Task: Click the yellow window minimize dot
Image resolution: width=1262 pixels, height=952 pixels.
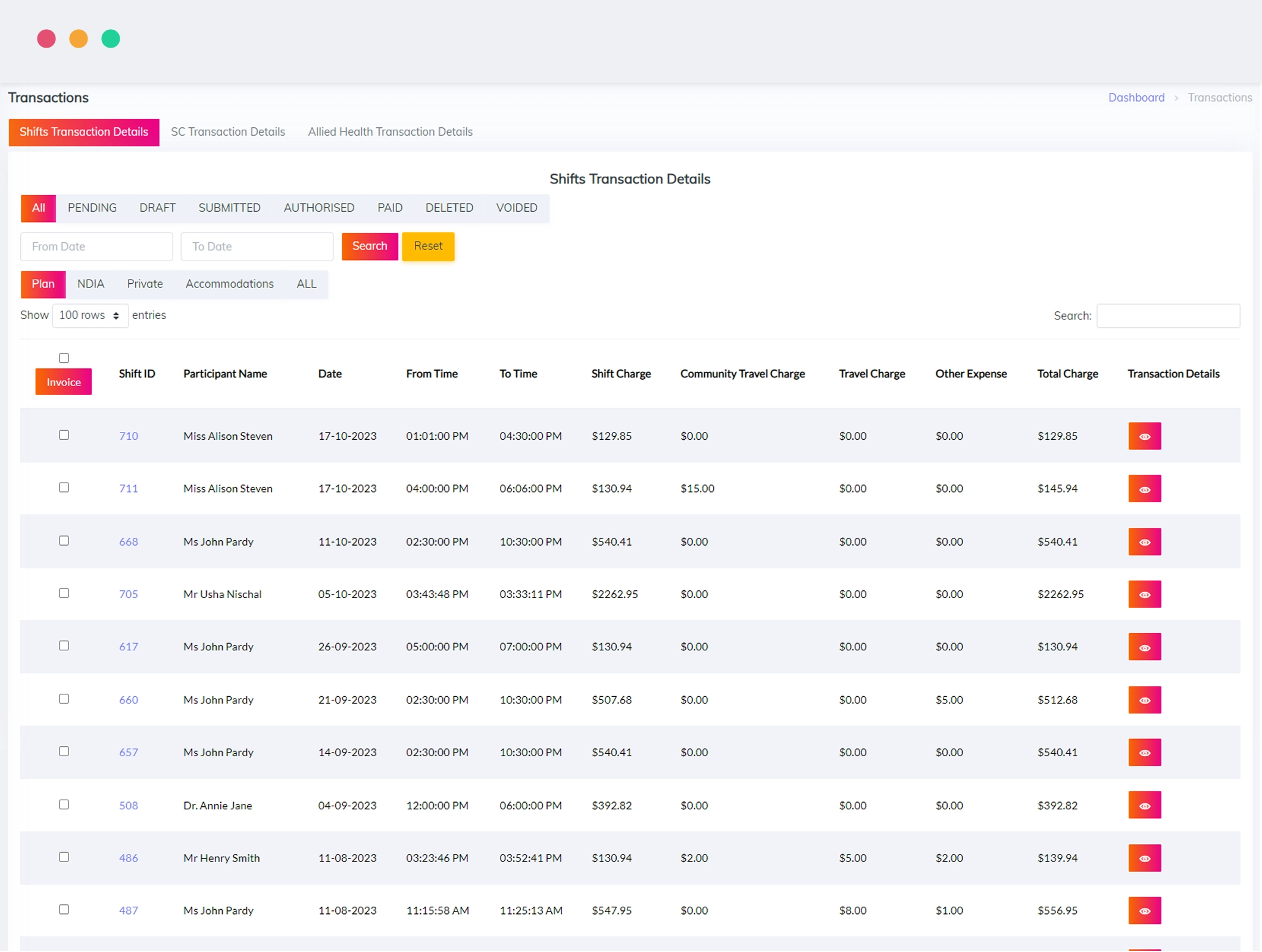Action: tap(79, 39)
